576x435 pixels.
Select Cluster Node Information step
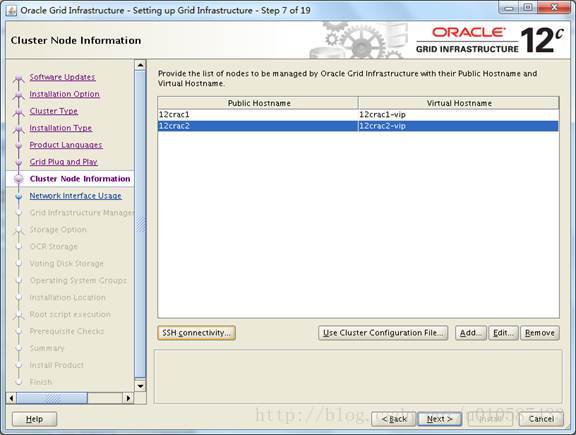[80, 179]
